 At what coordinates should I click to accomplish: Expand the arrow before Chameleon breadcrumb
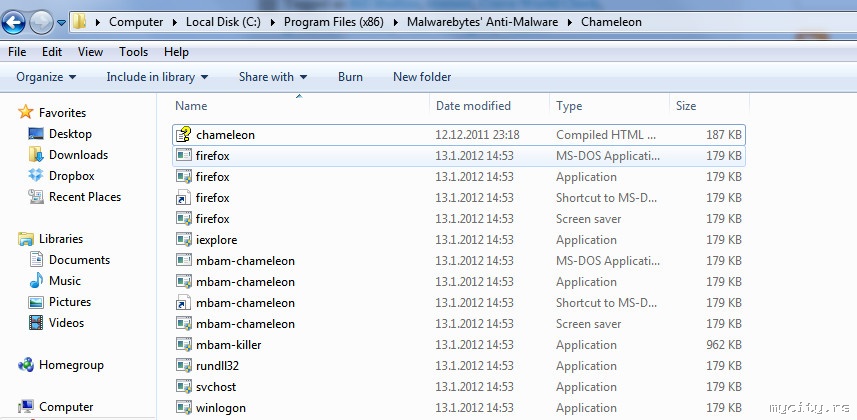pyautogui.click(x=570, y=22)
